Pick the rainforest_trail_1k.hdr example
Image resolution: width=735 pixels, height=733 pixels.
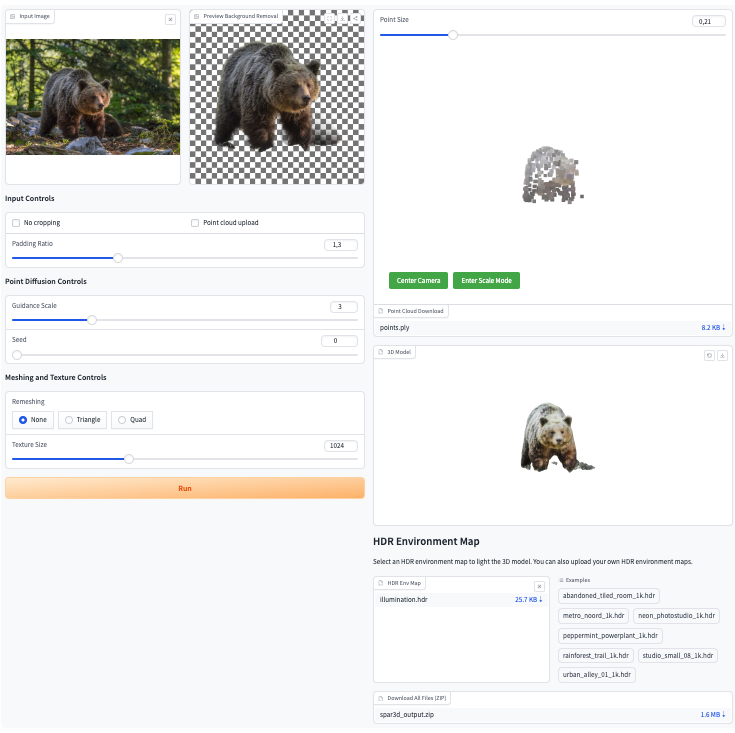click(596, 656)
